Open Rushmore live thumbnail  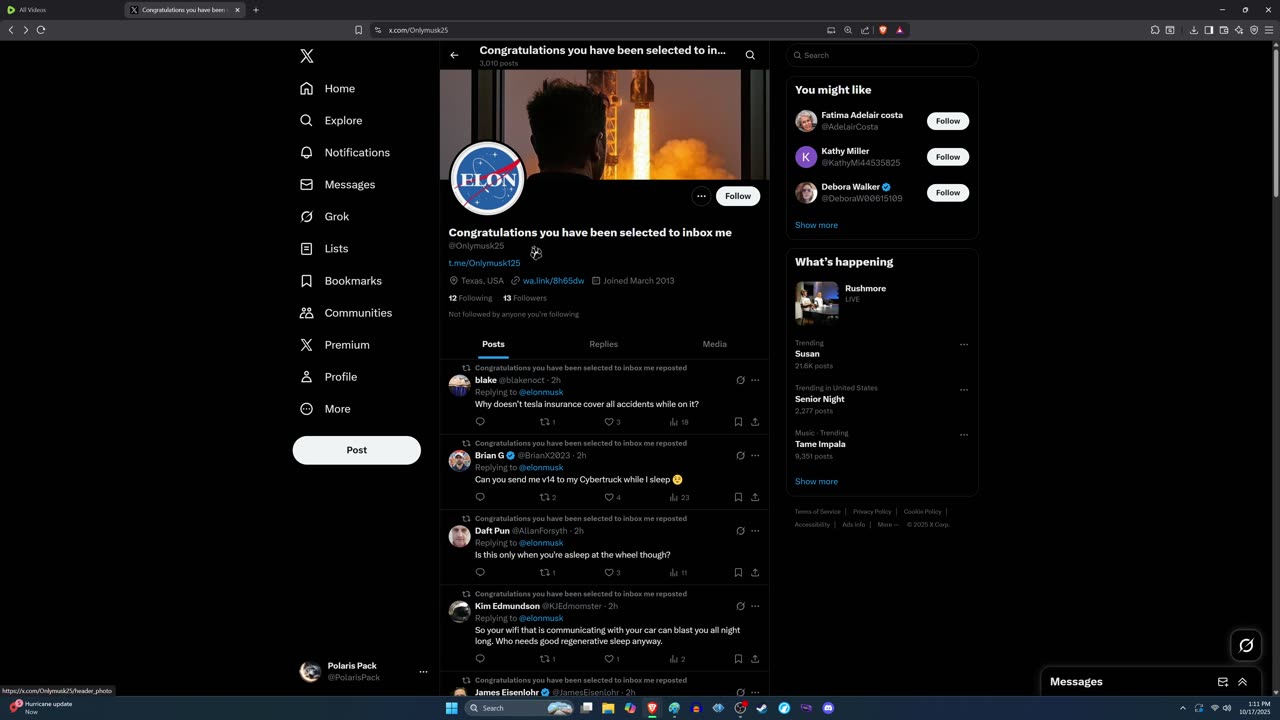click(817, 302)
